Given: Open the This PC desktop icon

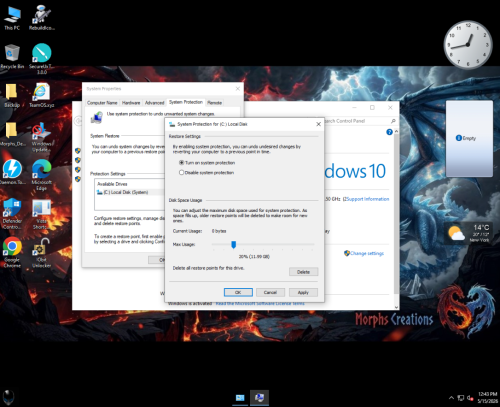Looking at the screenshot, I should (12, 18).
